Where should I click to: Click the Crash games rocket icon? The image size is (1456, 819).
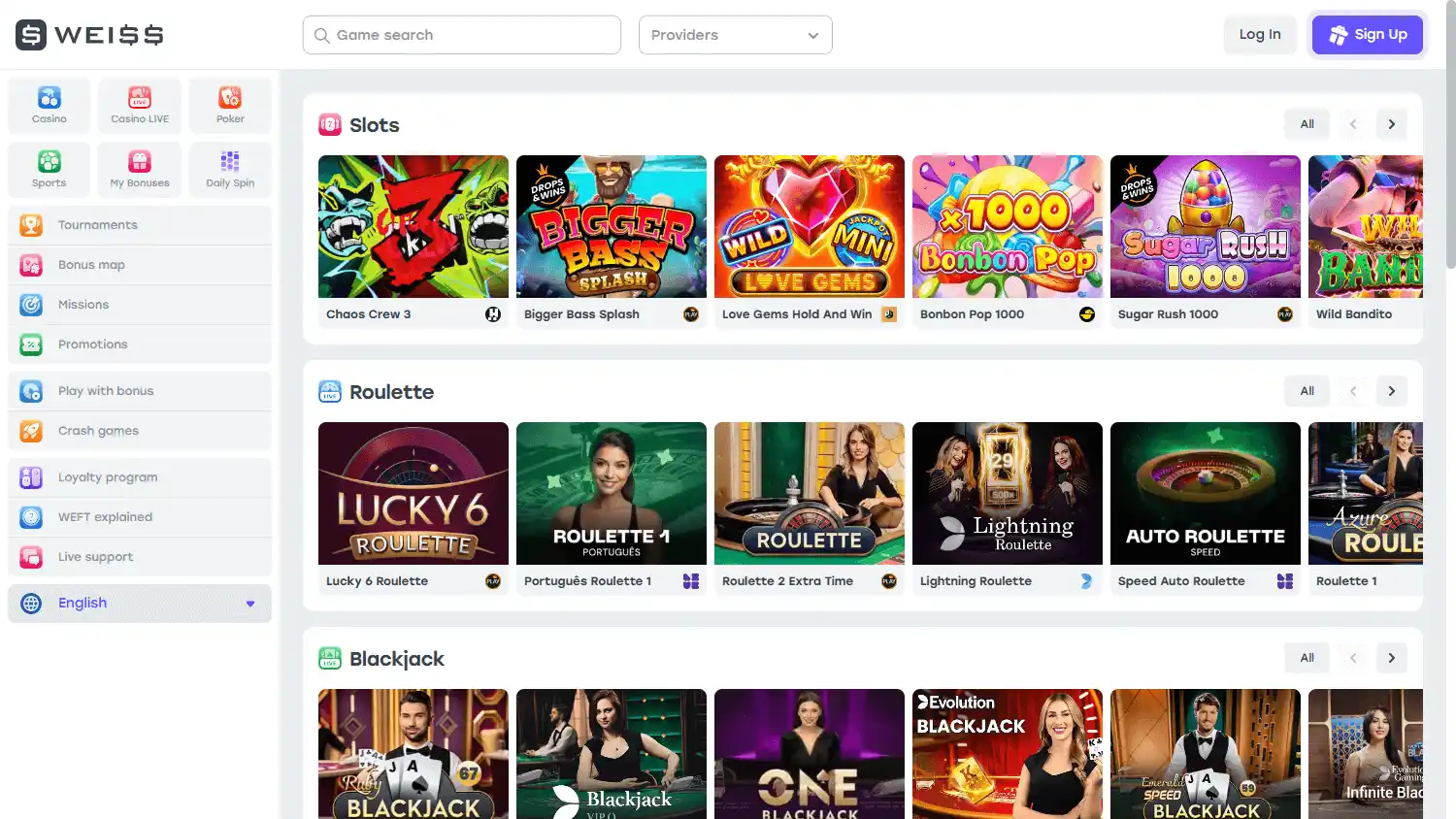pyautogui.click(x=31, y=431)
